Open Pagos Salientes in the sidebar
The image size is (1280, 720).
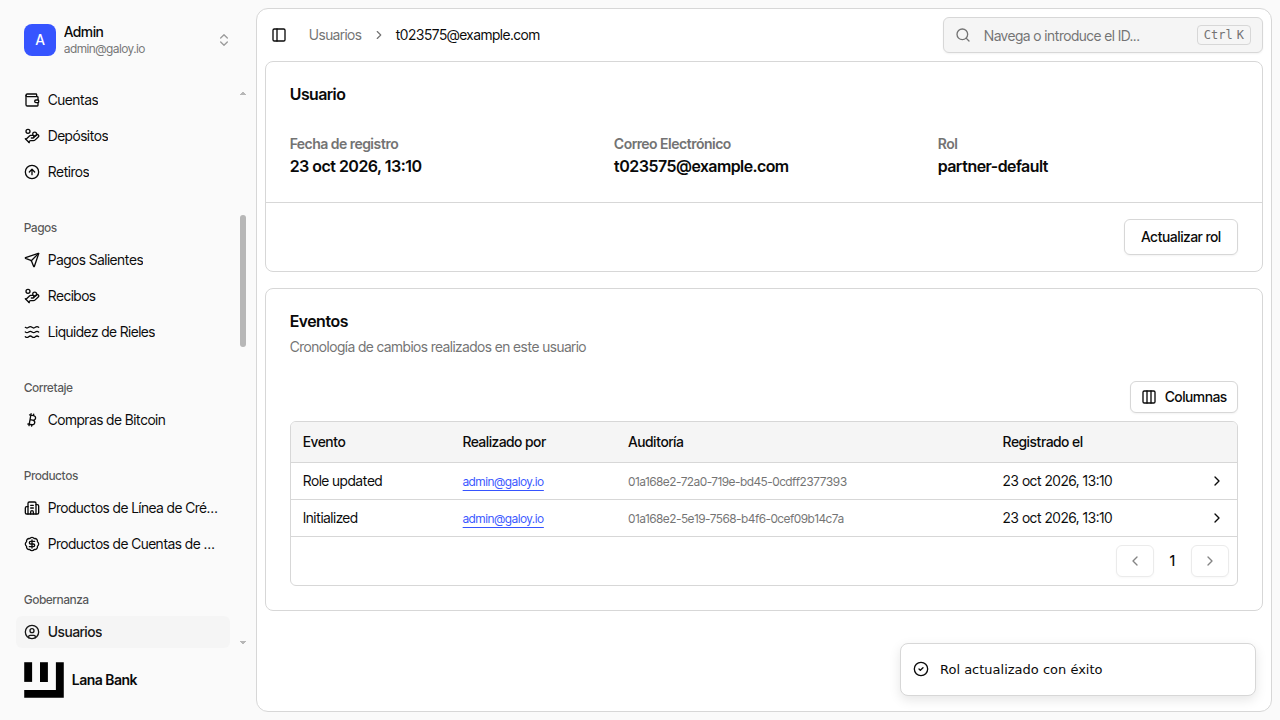(x=125, y=260)
